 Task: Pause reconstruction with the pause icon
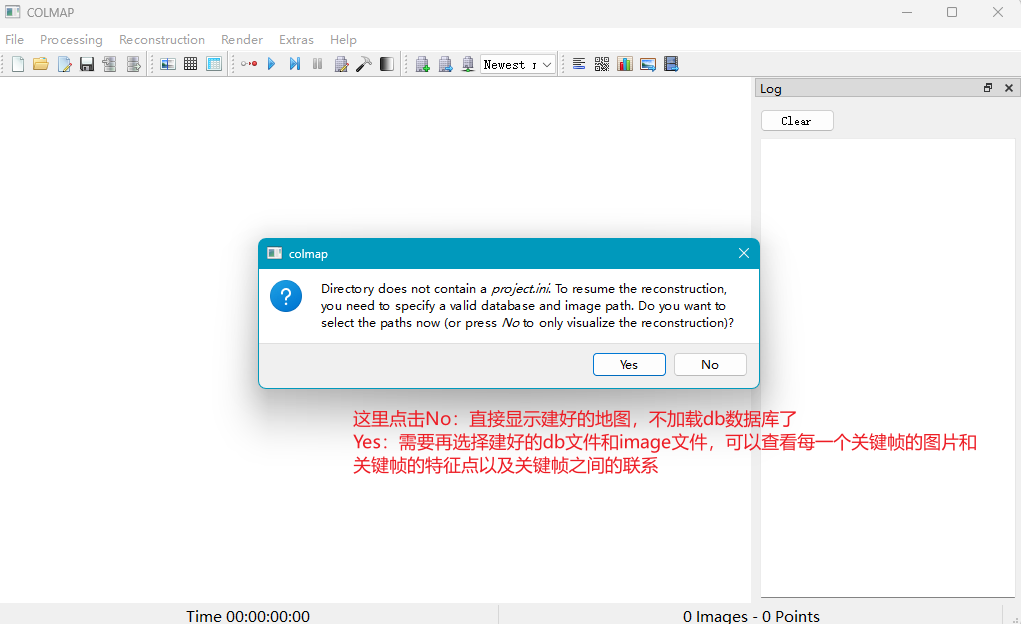[318, 64]
